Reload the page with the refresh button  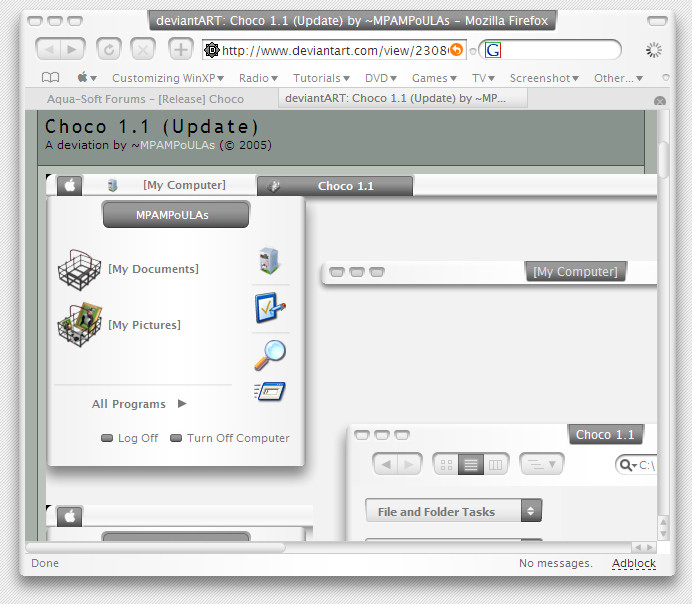(x=109, y=49)
